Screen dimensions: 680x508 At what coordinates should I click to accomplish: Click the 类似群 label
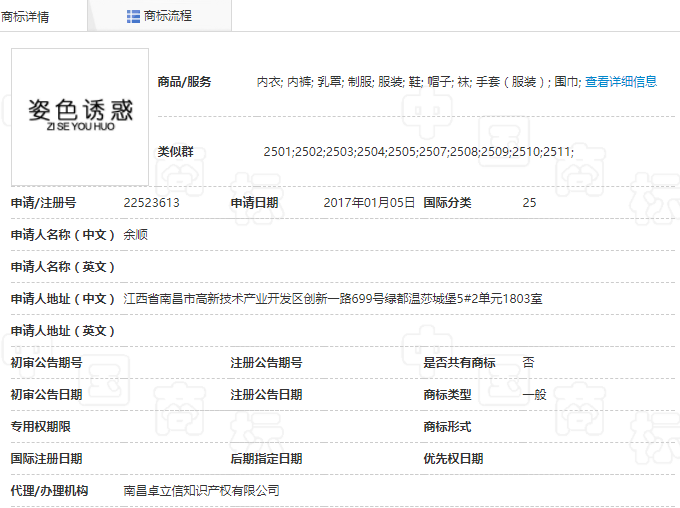[175, 152]
